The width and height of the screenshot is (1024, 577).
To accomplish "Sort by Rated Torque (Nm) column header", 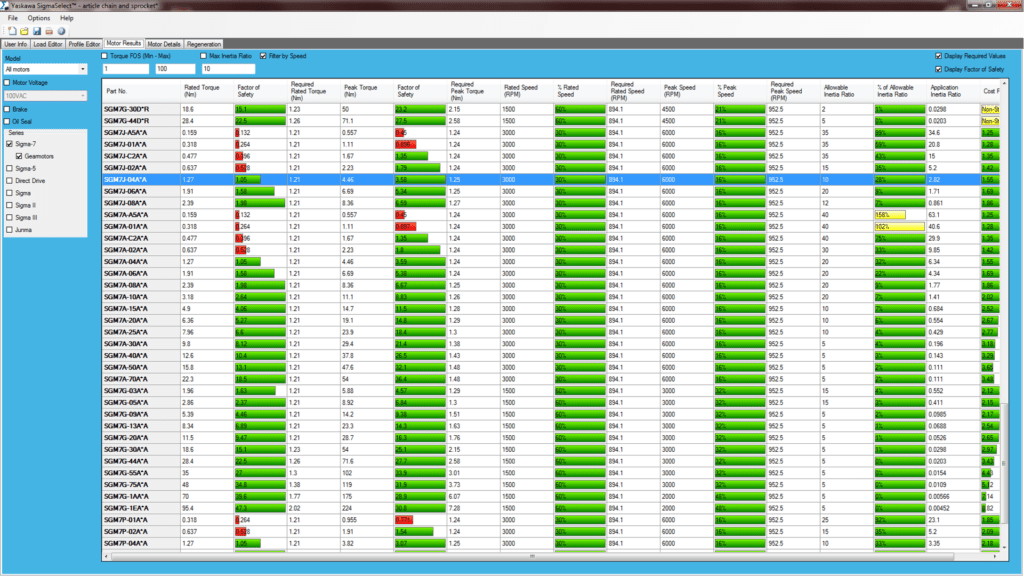I will [207, 91].
